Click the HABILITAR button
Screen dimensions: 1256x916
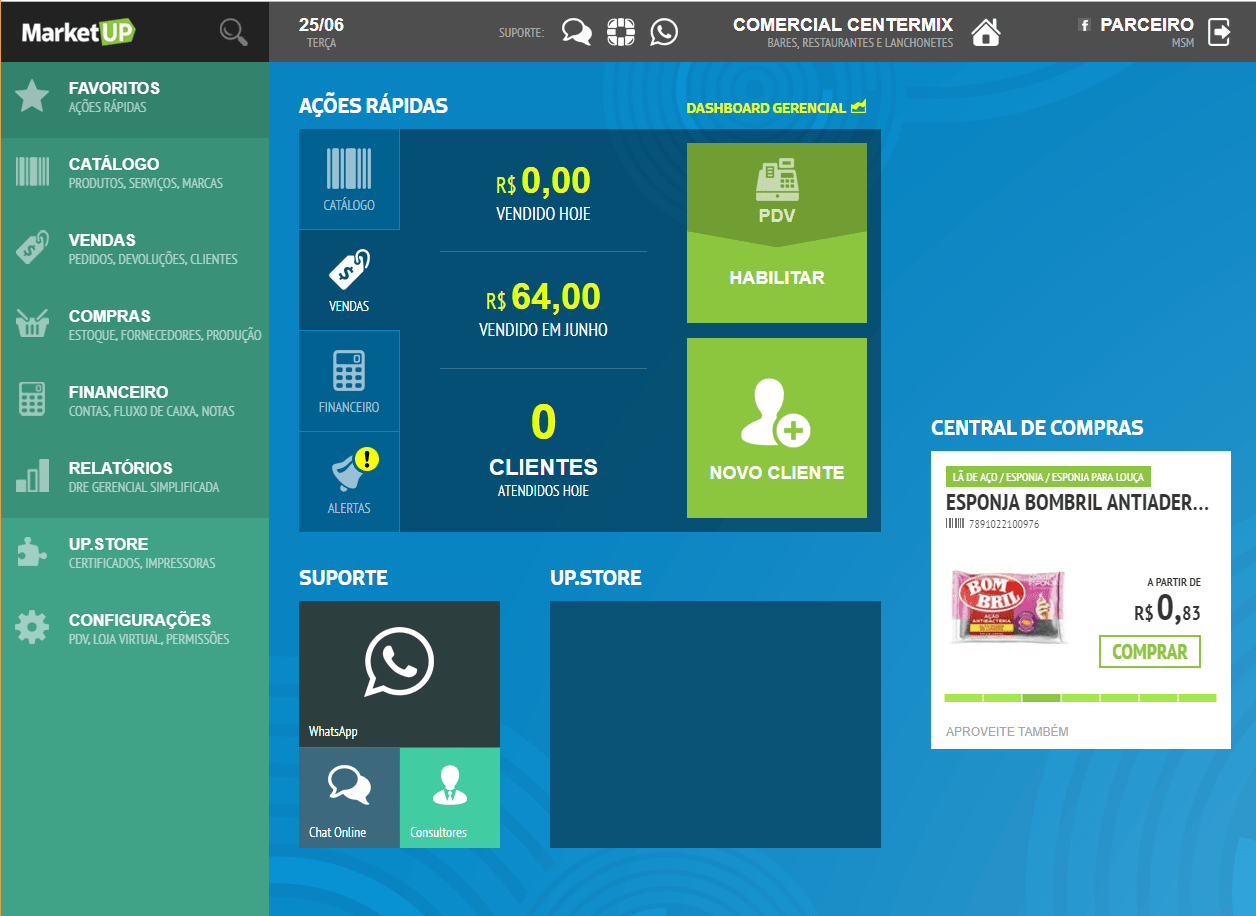(x=777, y=277)
